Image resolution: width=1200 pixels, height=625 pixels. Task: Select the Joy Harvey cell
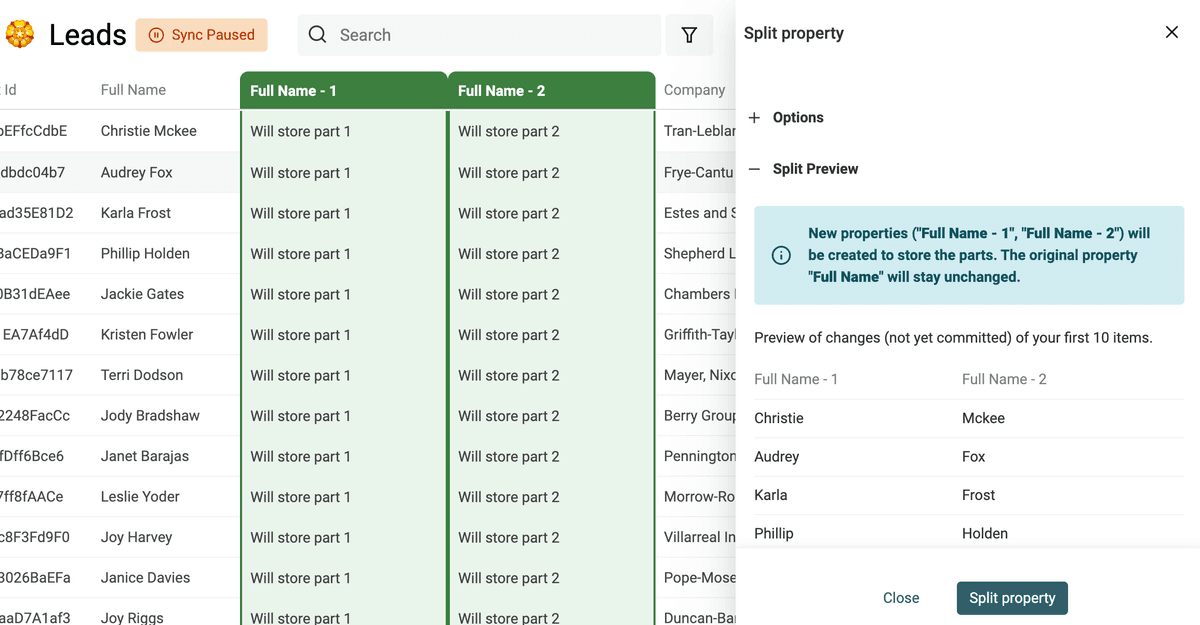[137, 537]
